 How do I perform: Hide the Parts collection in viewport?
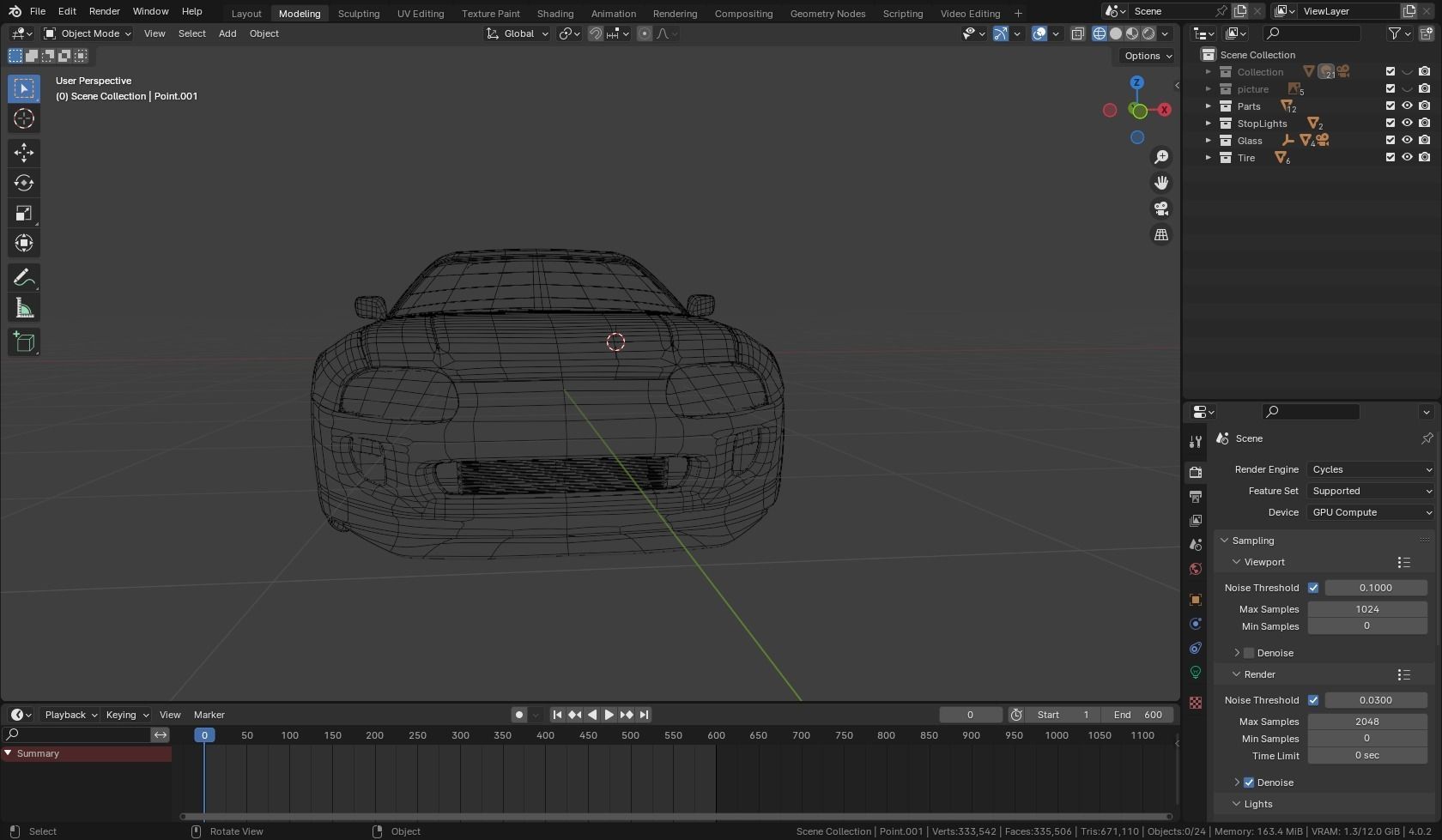pos(1407,106)
